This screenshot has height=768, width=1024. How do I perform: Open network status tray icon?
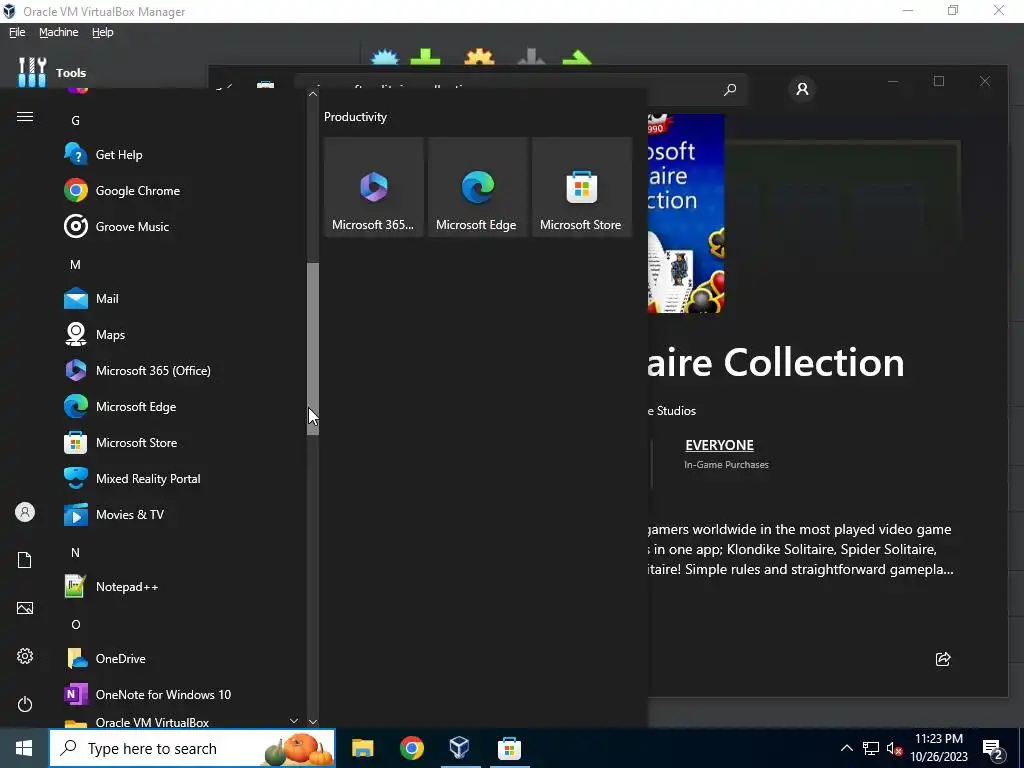click(x=871, y=748)
